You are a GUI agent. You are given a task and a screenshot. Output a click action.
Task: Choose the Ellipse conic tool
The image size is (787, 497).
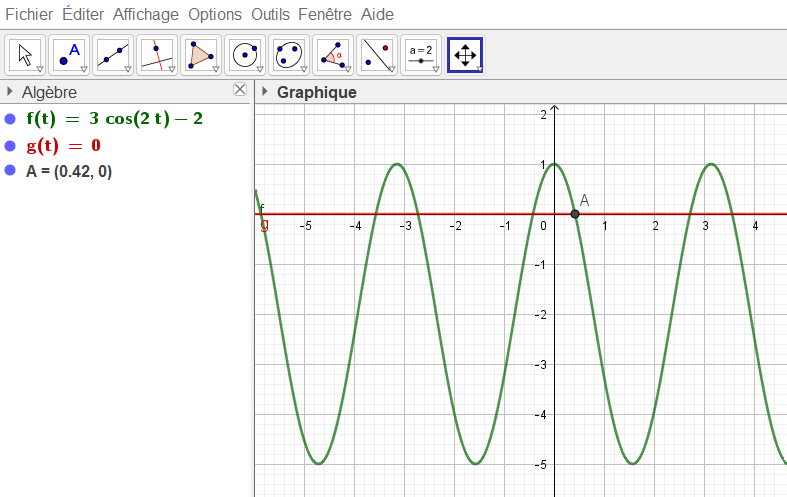coord(289,55)
